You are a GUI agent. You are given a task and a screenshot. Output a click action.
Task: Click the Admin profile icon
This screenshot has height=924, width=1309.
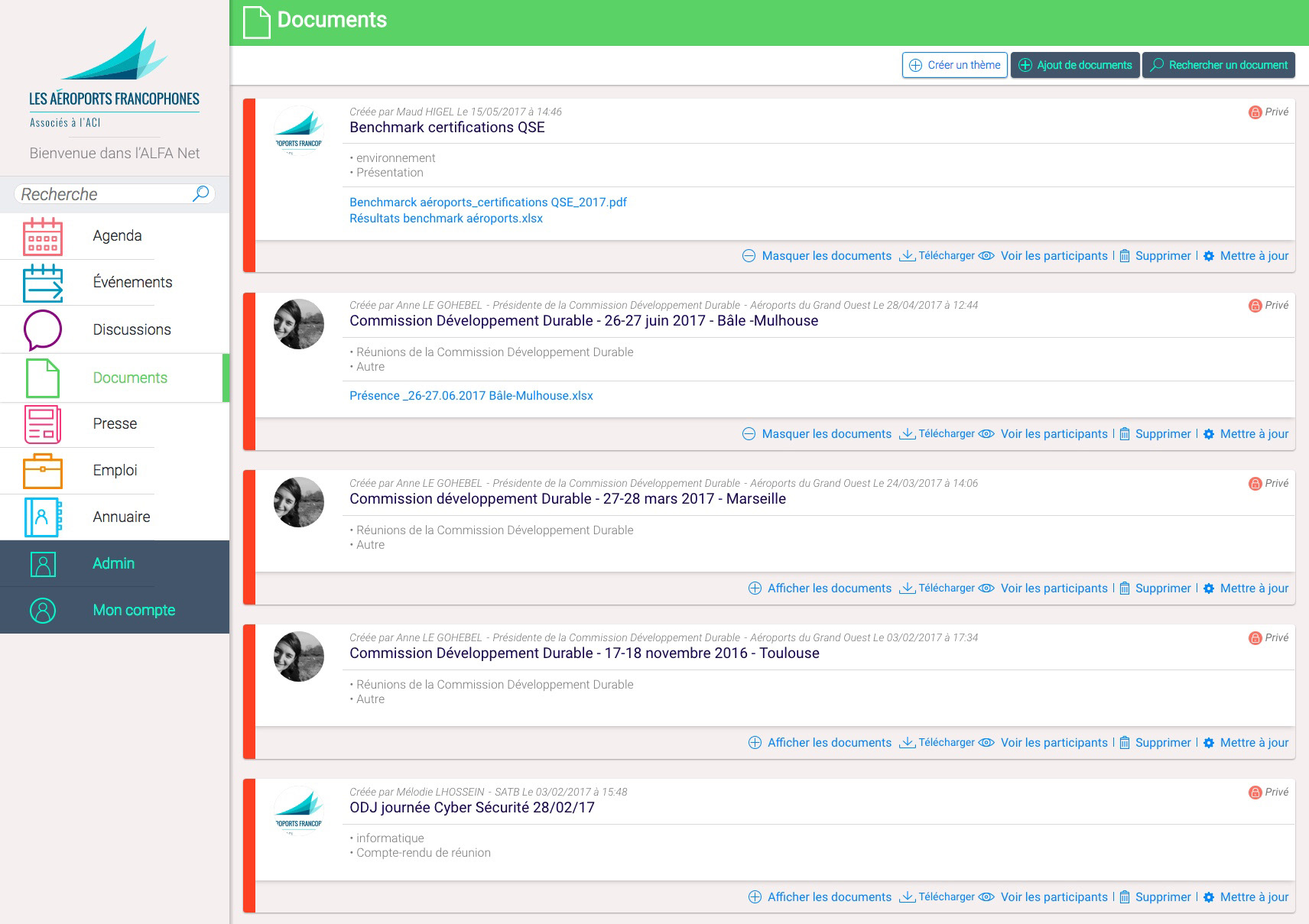pyautogui.click(x=43, y=564)
